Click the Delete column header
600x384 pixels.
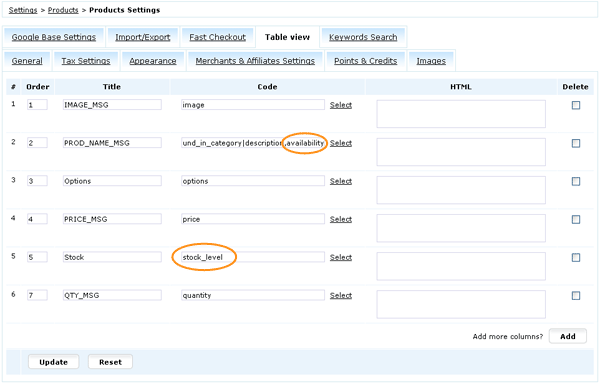click(x=575, y=87)
